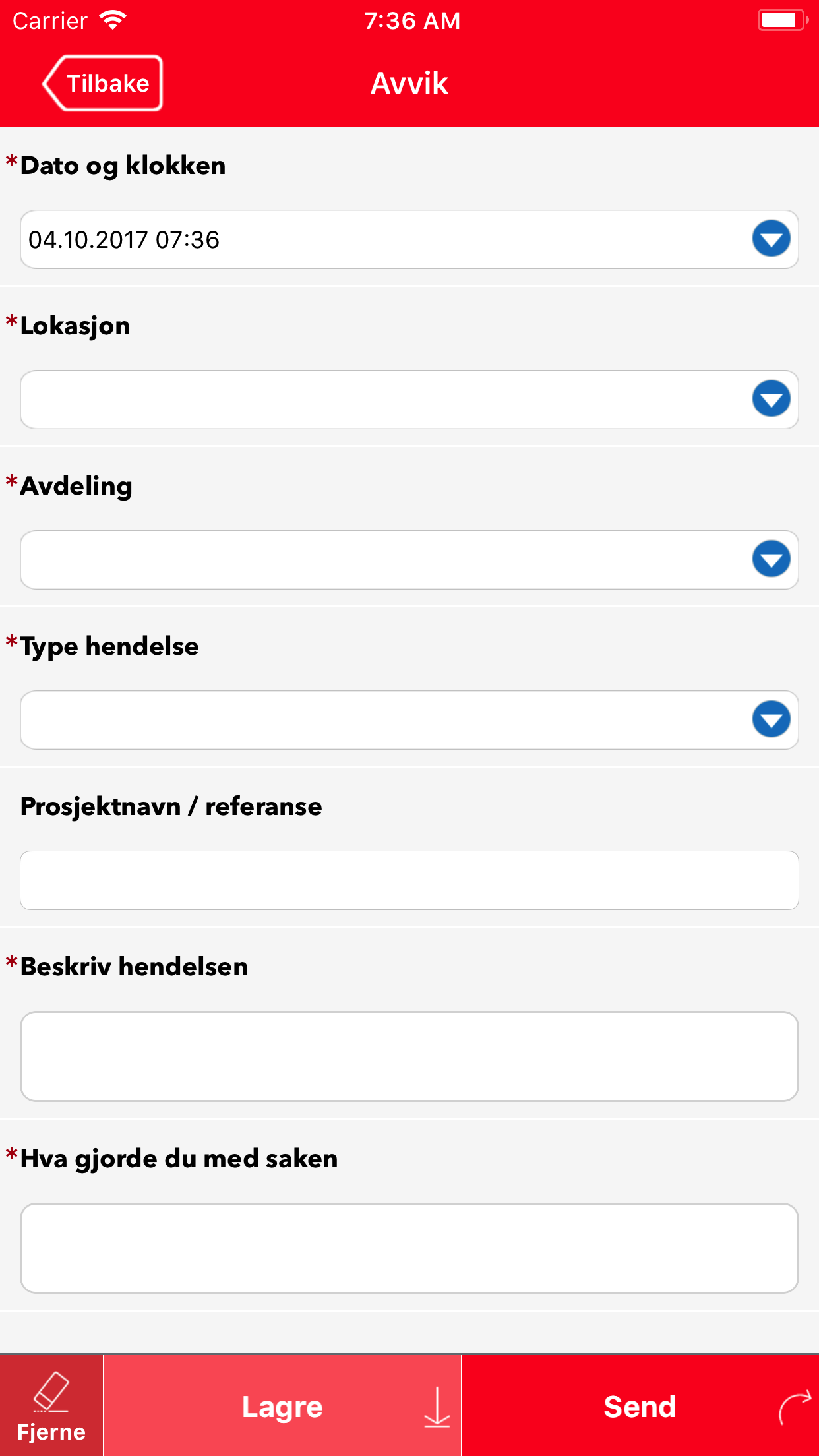Image resolution: width=819 pixels, height=1456 pixels.
Task: Tap the download arrow icon beside Lagre
Action: [x=437, y=1407]
